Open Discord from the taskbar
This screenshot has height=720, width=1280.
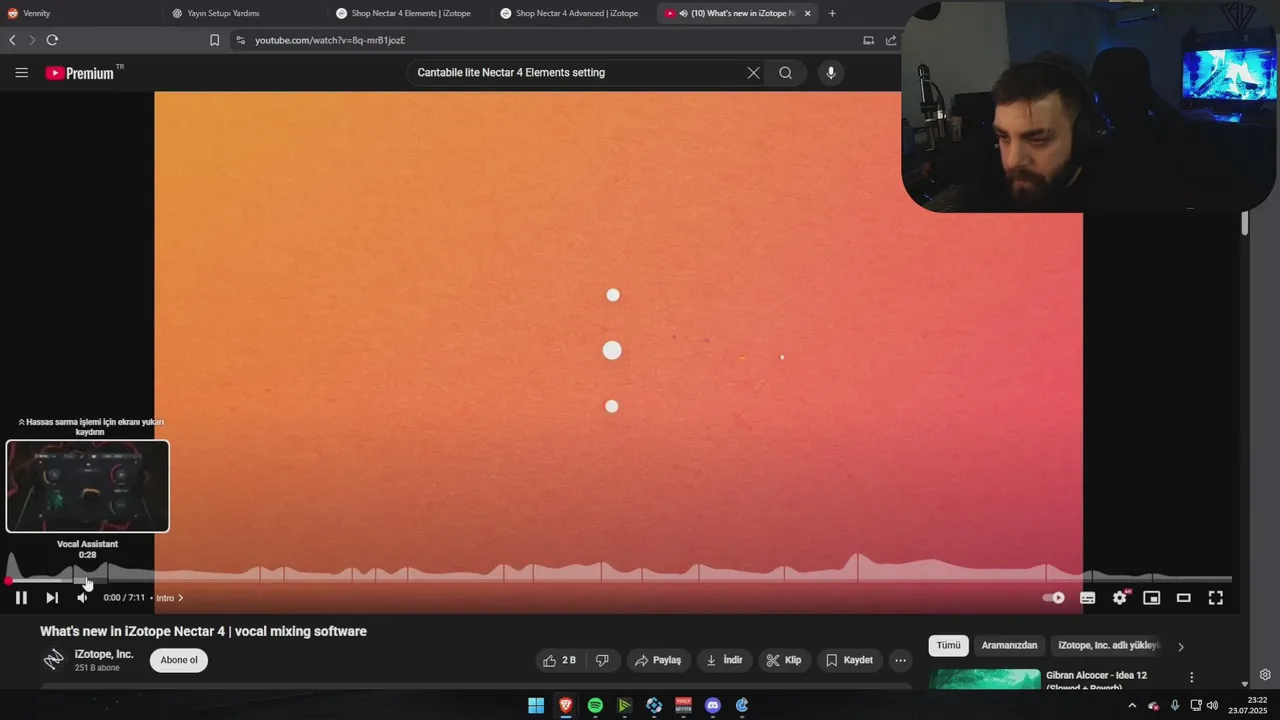click(x=712, y=705)
